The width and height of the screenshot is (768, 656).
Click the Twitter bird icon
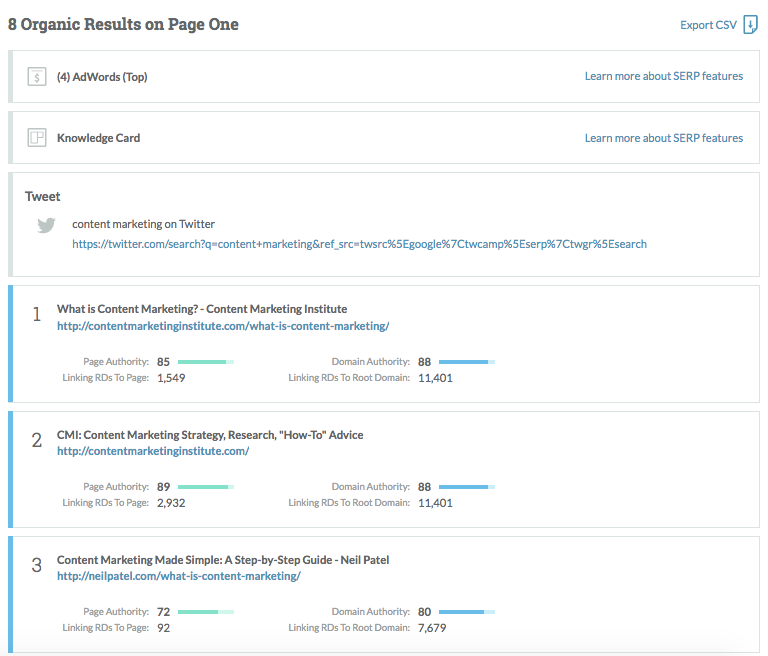click(x=47, y=225)
